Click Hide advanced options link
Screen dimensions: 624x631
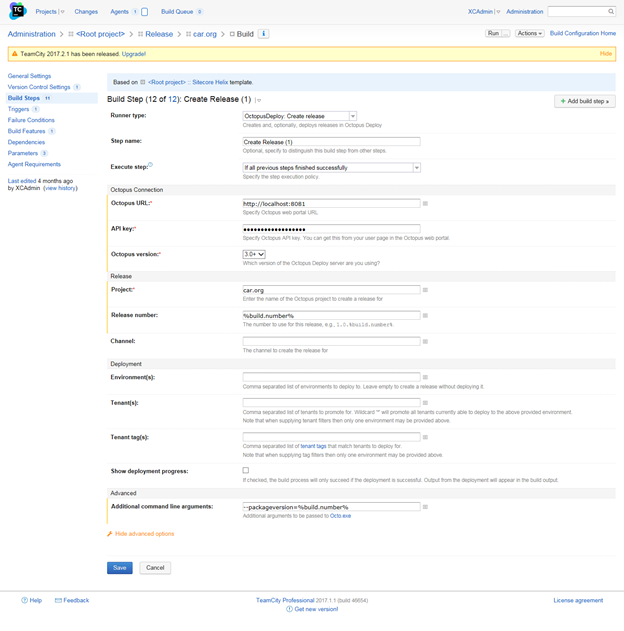[144, 534]
